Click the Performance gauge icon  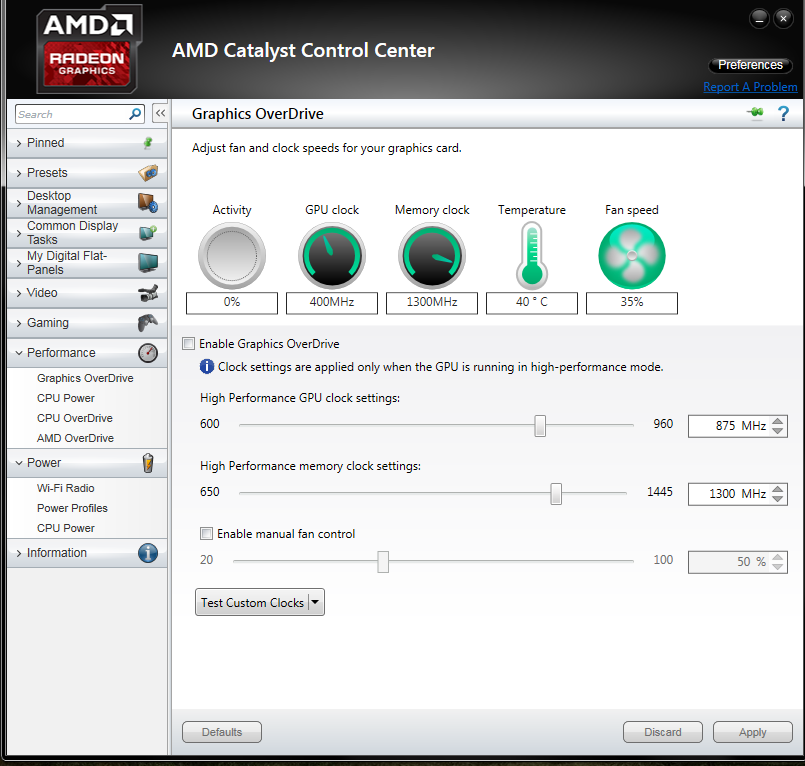click(x=148, y=353)
